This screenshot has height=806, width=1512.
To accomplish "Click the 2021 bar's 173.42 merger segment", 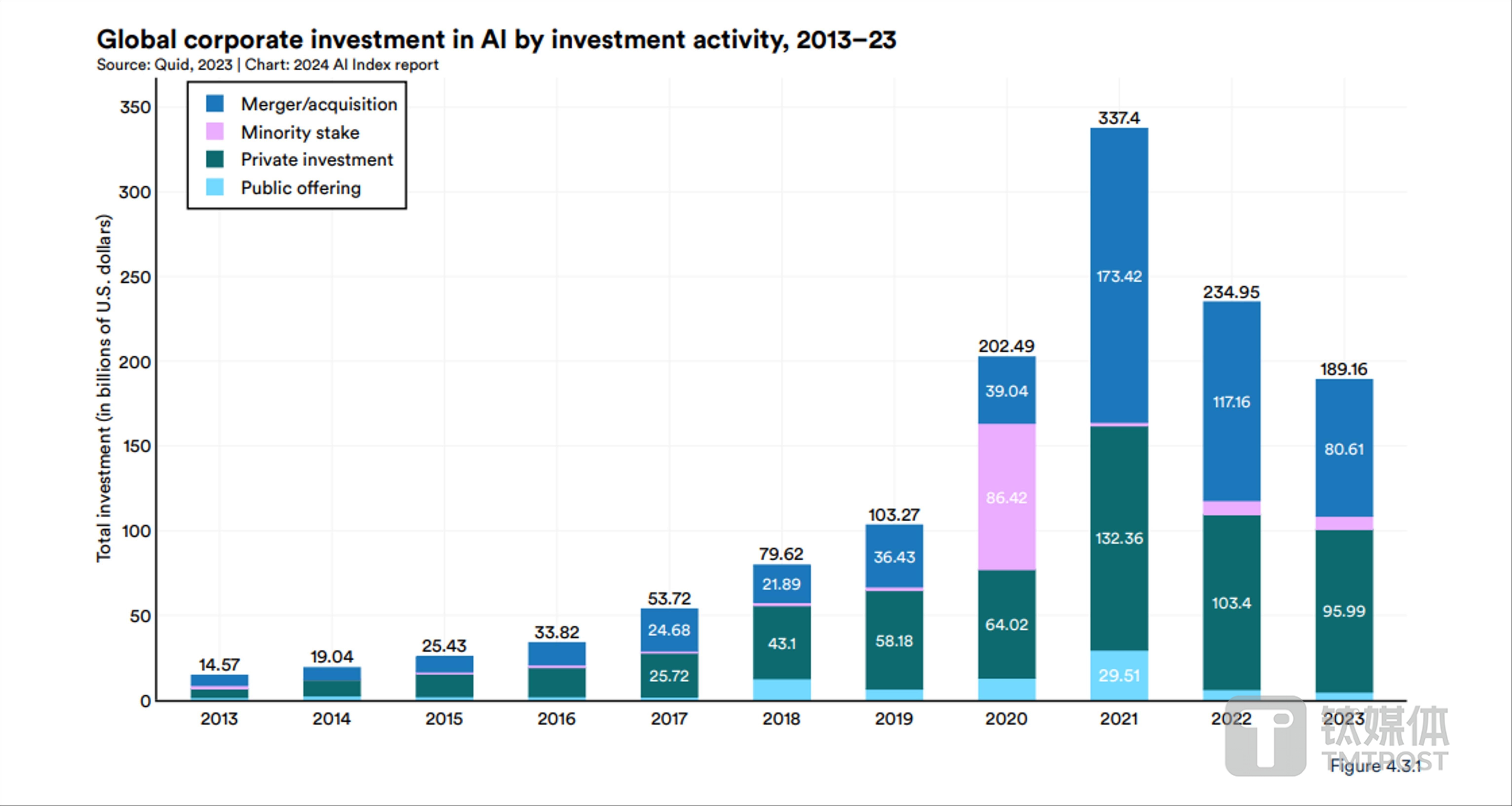I will click(x=1119, y=276).
